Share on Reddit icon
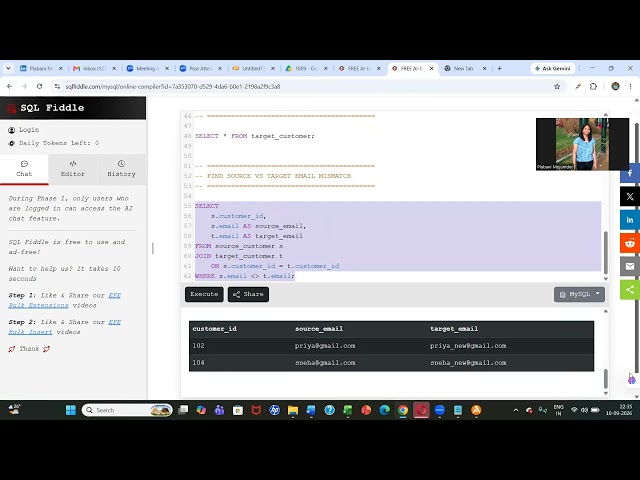 point(630,243)
